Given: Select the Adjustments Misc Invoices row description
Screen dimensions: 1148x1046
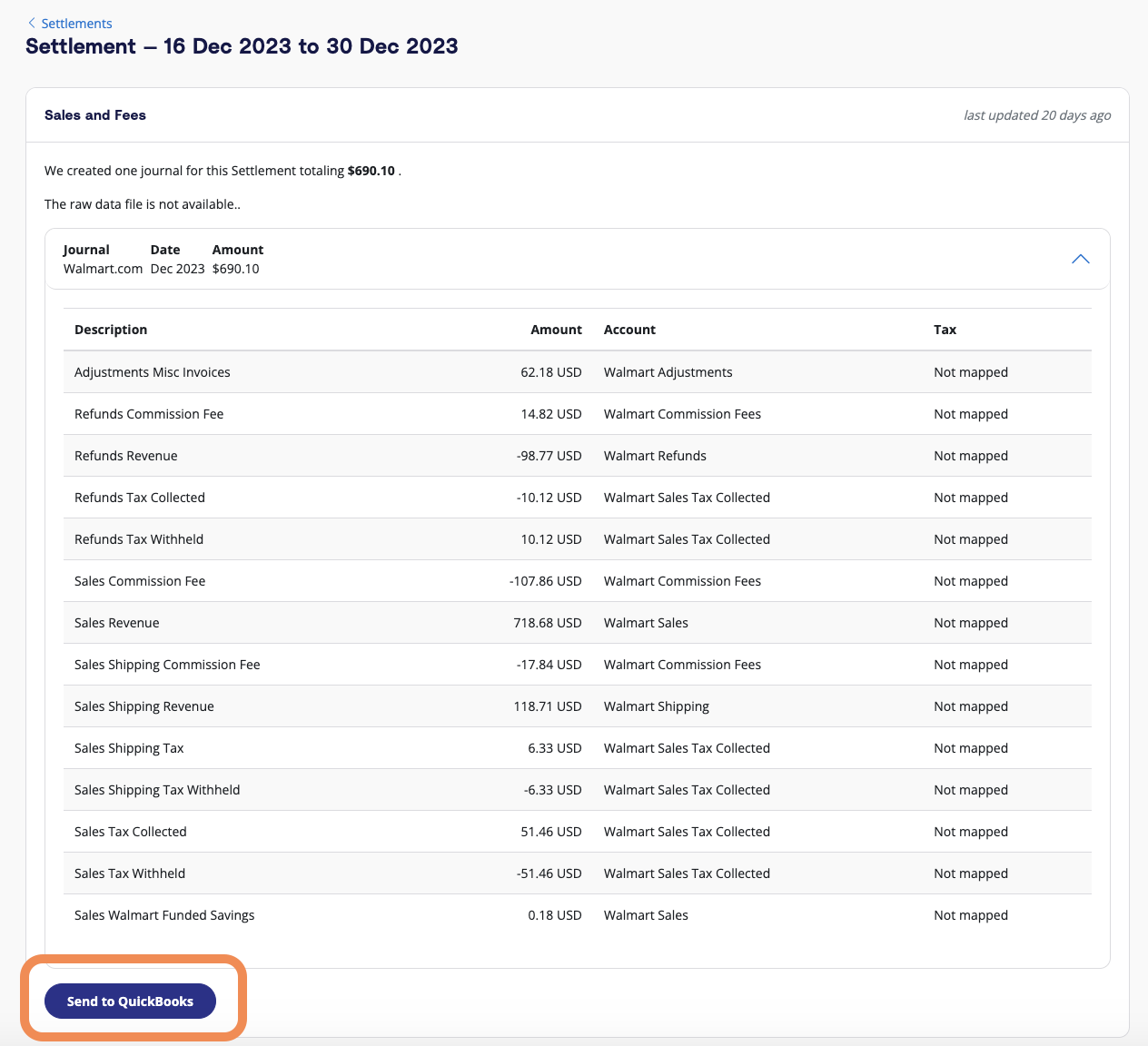Looking at the screenshot, I should (153, 372).
